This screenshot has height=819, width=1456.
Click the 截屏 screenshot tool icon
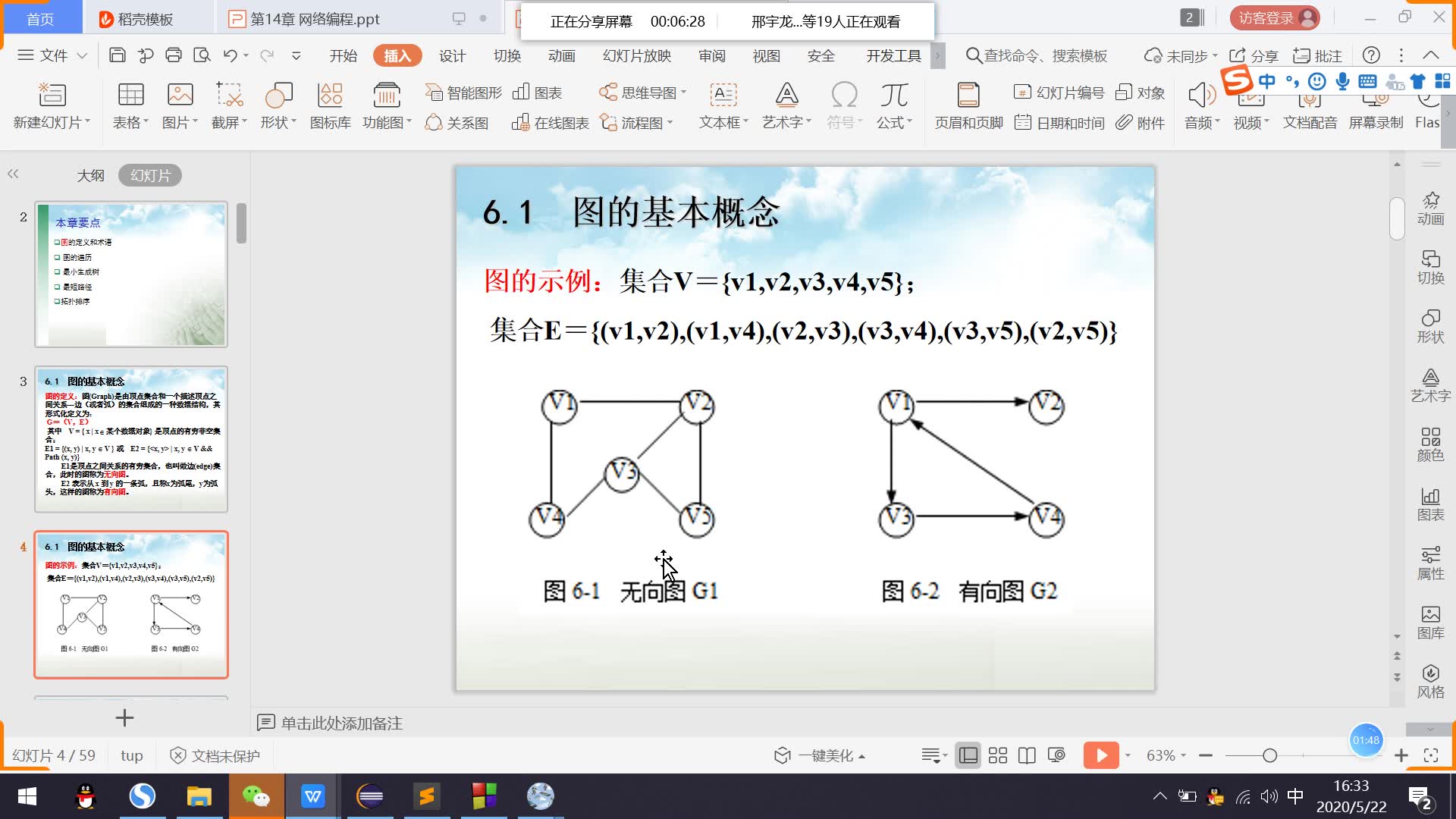pos(229,96)
